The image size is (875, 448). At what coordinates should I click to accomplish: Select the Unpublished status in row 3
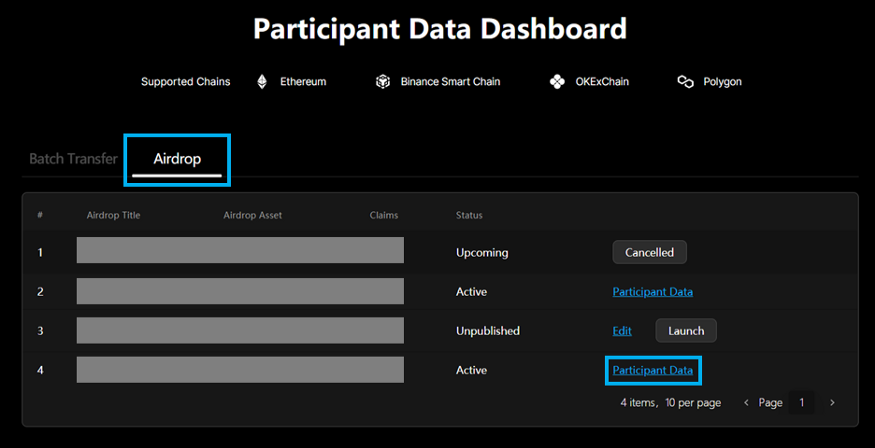[487, 331]
